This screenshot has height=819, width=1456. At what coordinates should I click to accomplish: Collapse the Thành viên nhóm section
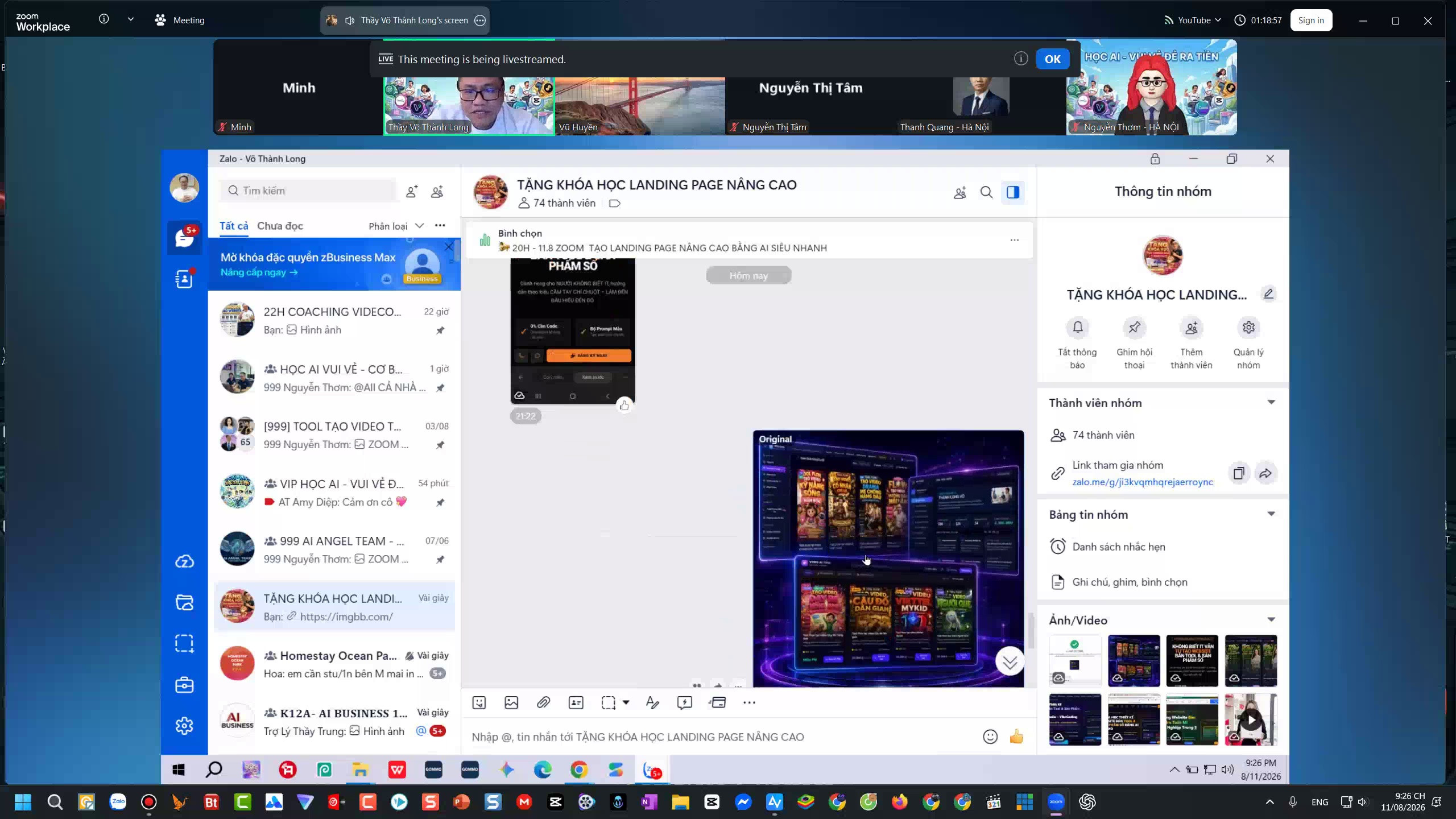pyautogui.click(x=1271, y=403)
